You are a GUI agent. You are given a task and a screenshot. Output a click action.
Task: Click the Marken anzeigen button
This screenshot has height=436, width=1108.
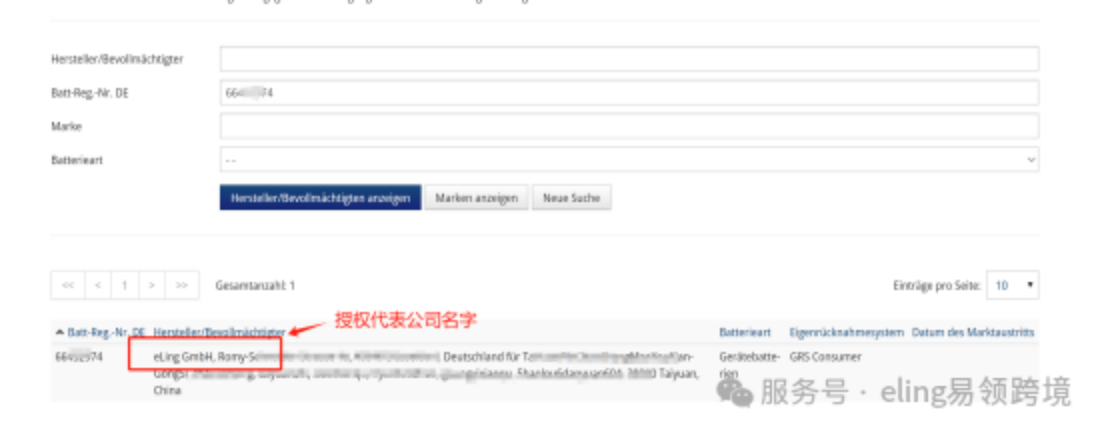click(476, 198)
